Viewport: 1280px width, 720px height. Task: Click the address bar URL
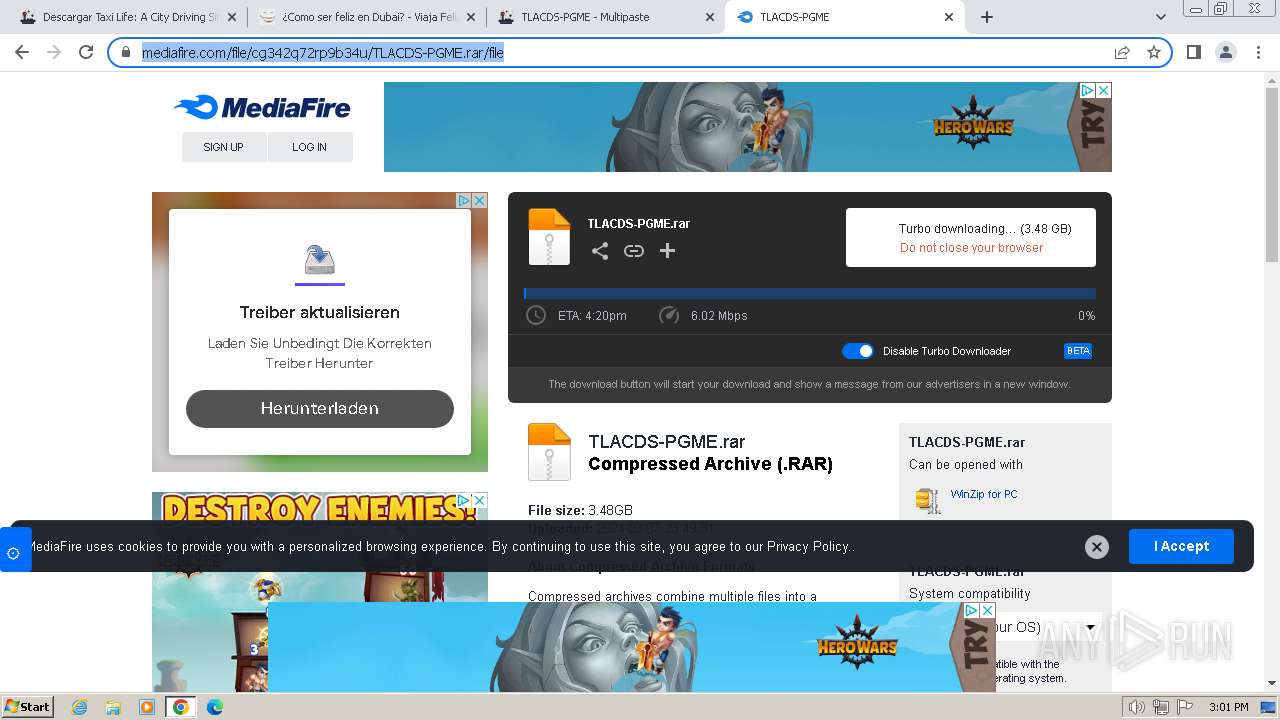coord(322,52)
